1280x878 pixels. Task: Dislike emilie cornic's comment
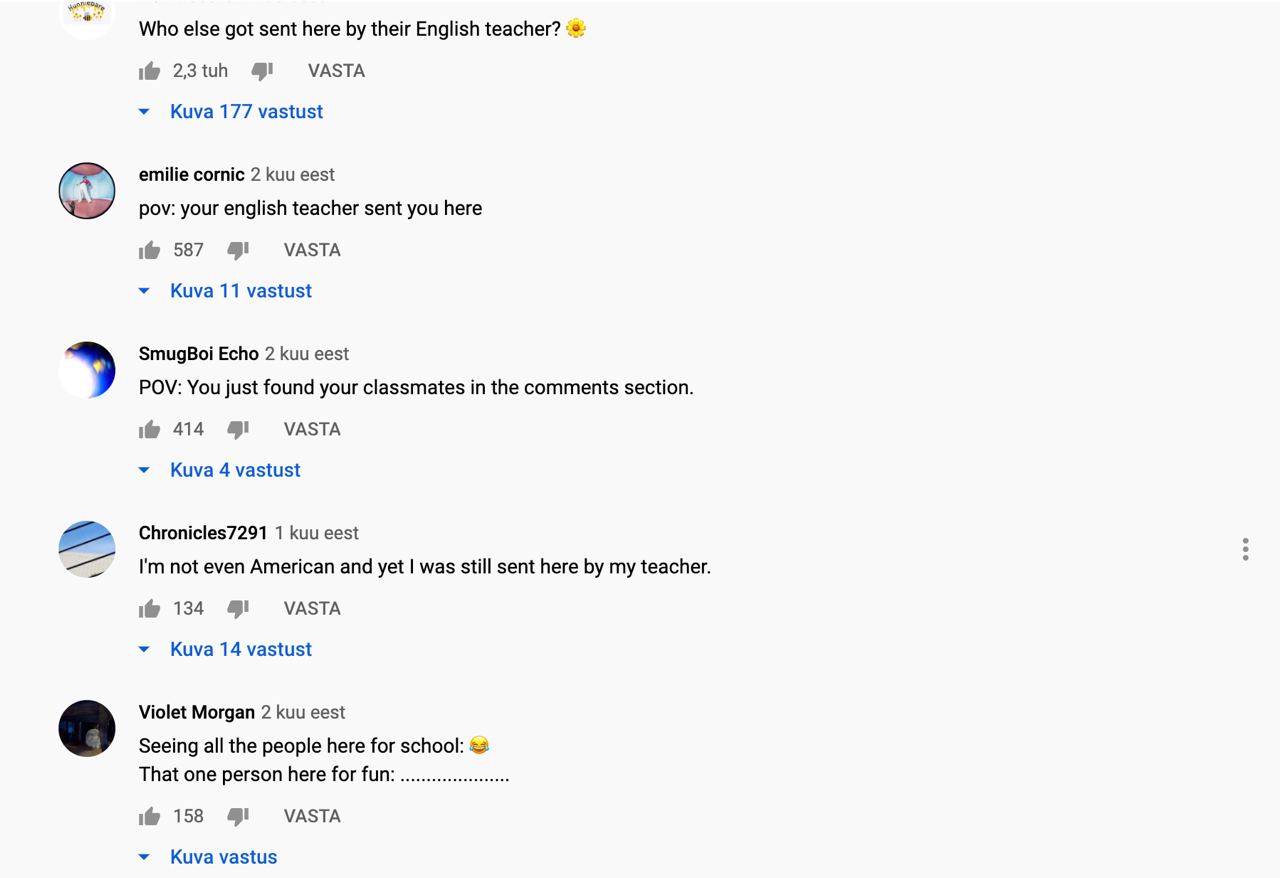pyautogui.click(x=238, y=250)
